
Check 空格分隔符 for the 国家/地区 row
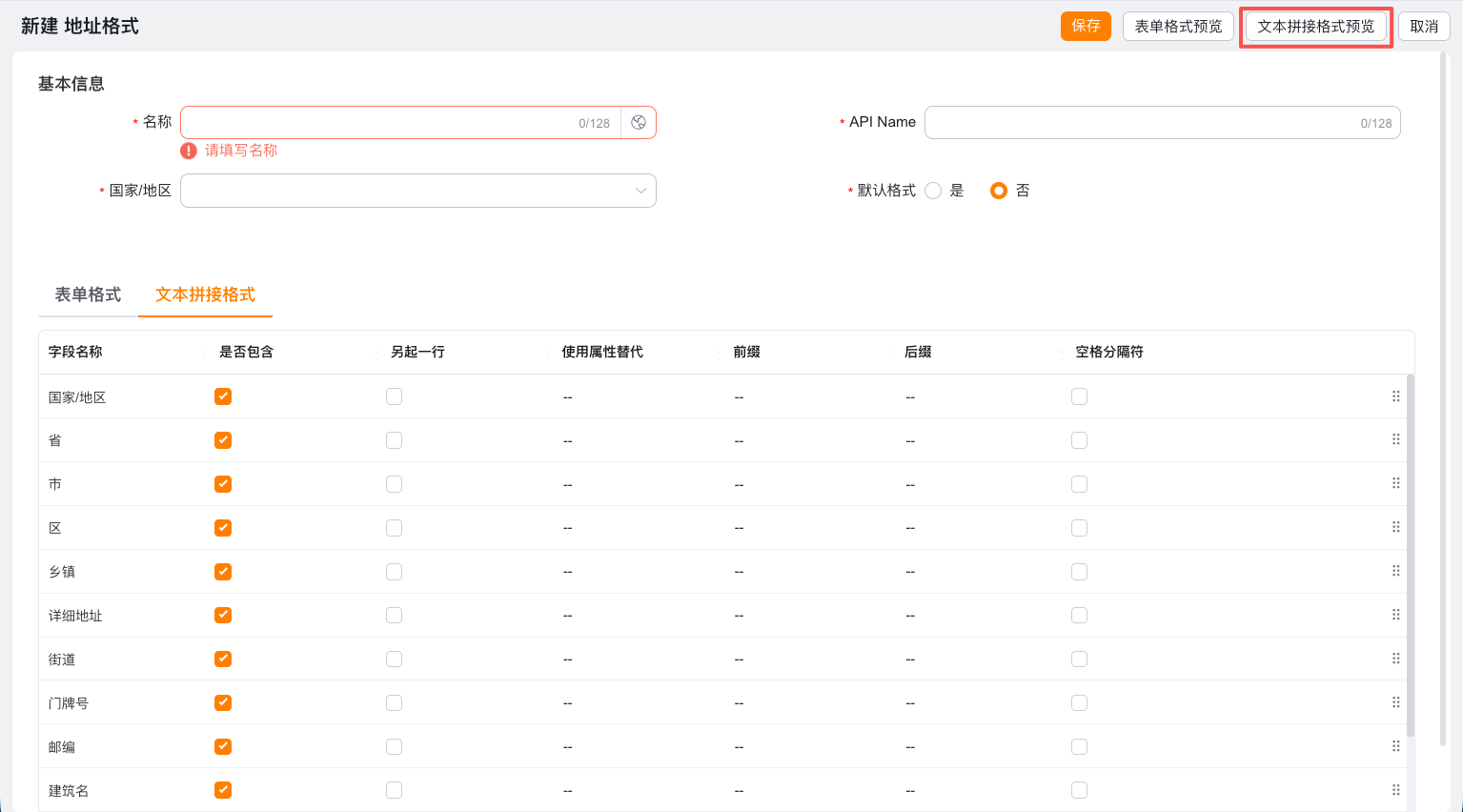(x=1079, y=396)
